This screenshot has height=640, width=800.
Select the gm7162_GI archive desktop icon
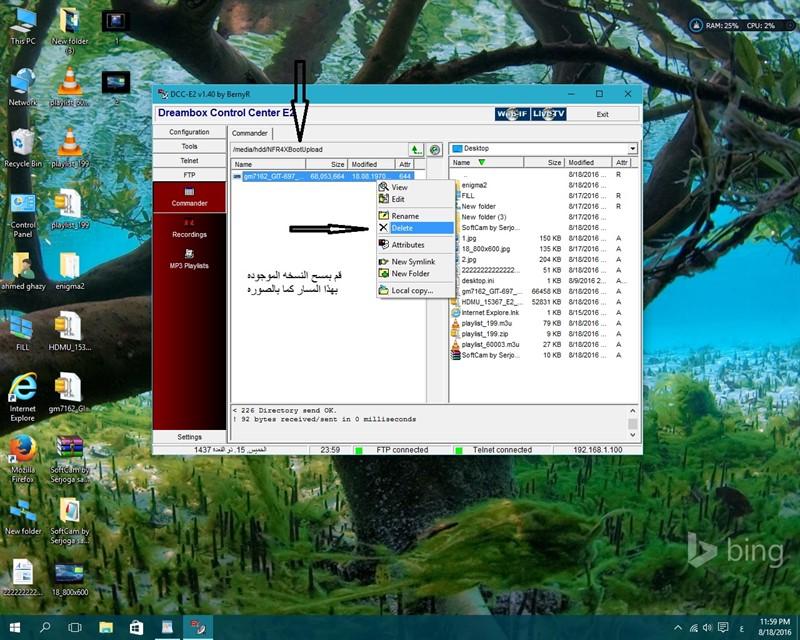click(70, 393)
